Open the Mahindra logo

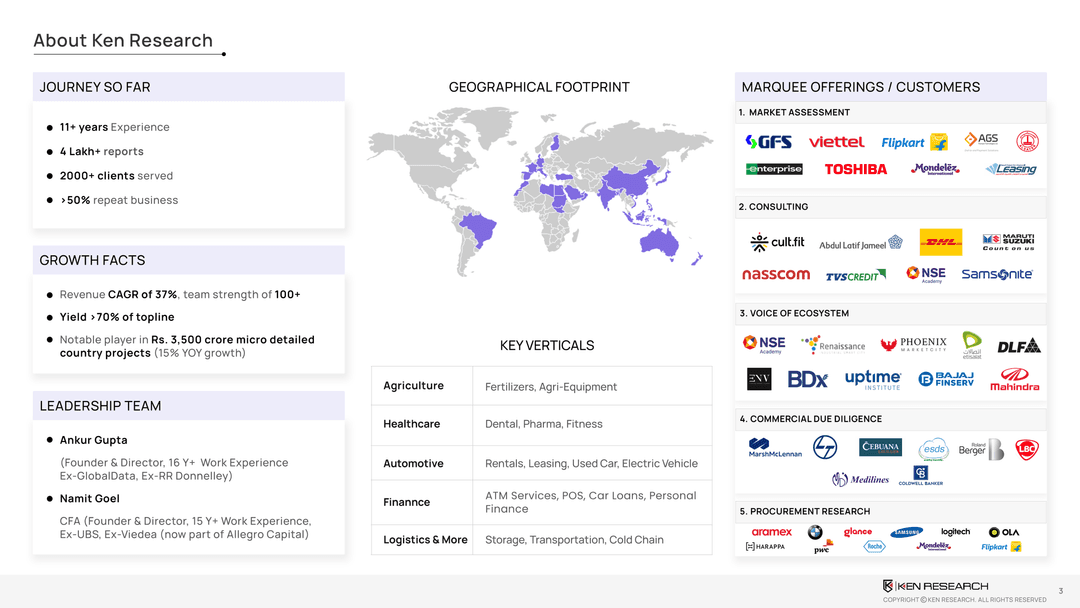pyautogui.click(x=1014, y=382)
